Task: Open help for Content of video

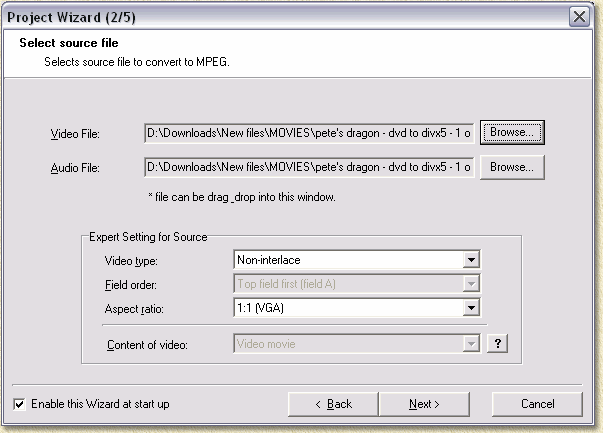Action: click(498, 343)
